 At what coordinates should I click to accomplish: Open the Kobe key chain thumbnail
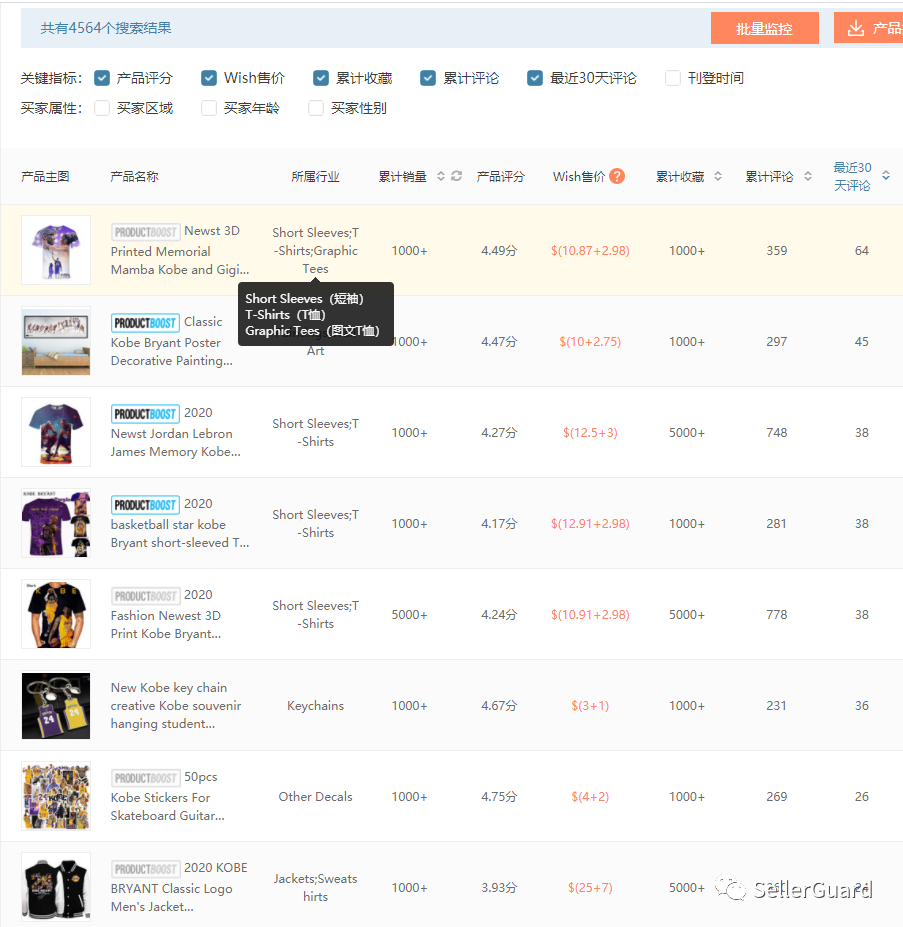pos(56,705)
